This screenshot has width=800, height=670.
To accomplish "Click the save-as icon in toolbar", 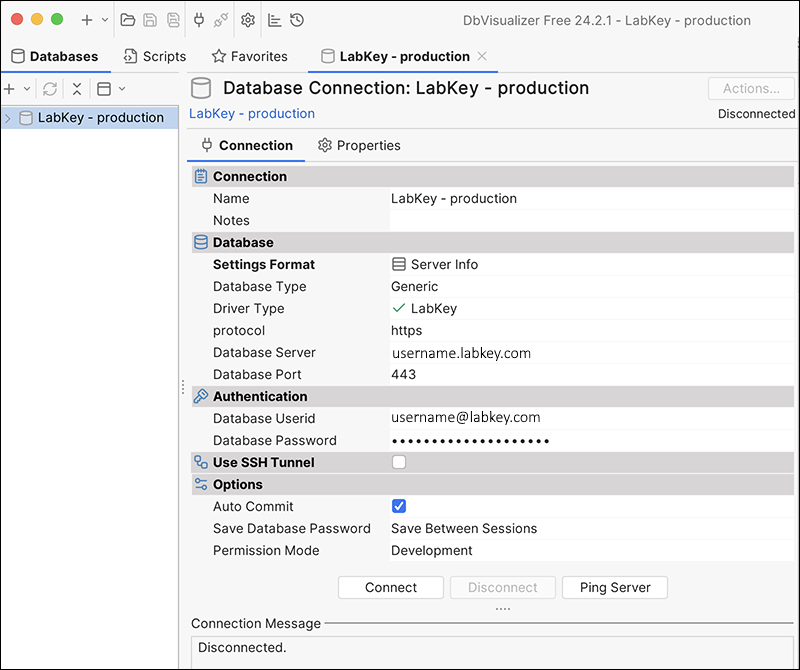I will coord(173,20).
